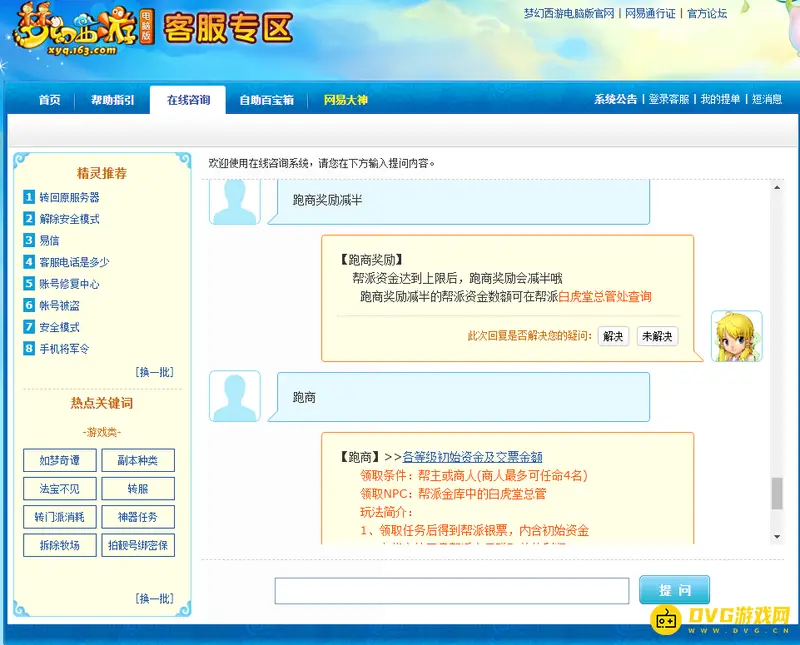Click the 梦幻西游 xyq.163.com logo
Image resolution: width=800 pixels, height=645 pixels.
tap(84, 29)
